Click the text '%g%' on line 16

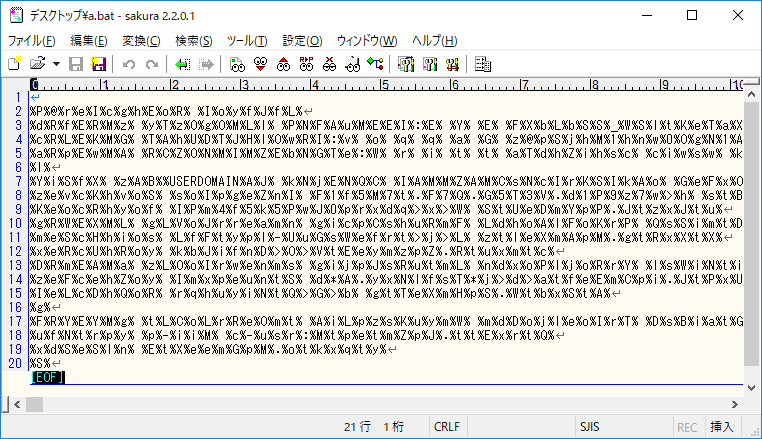(40, 307)
